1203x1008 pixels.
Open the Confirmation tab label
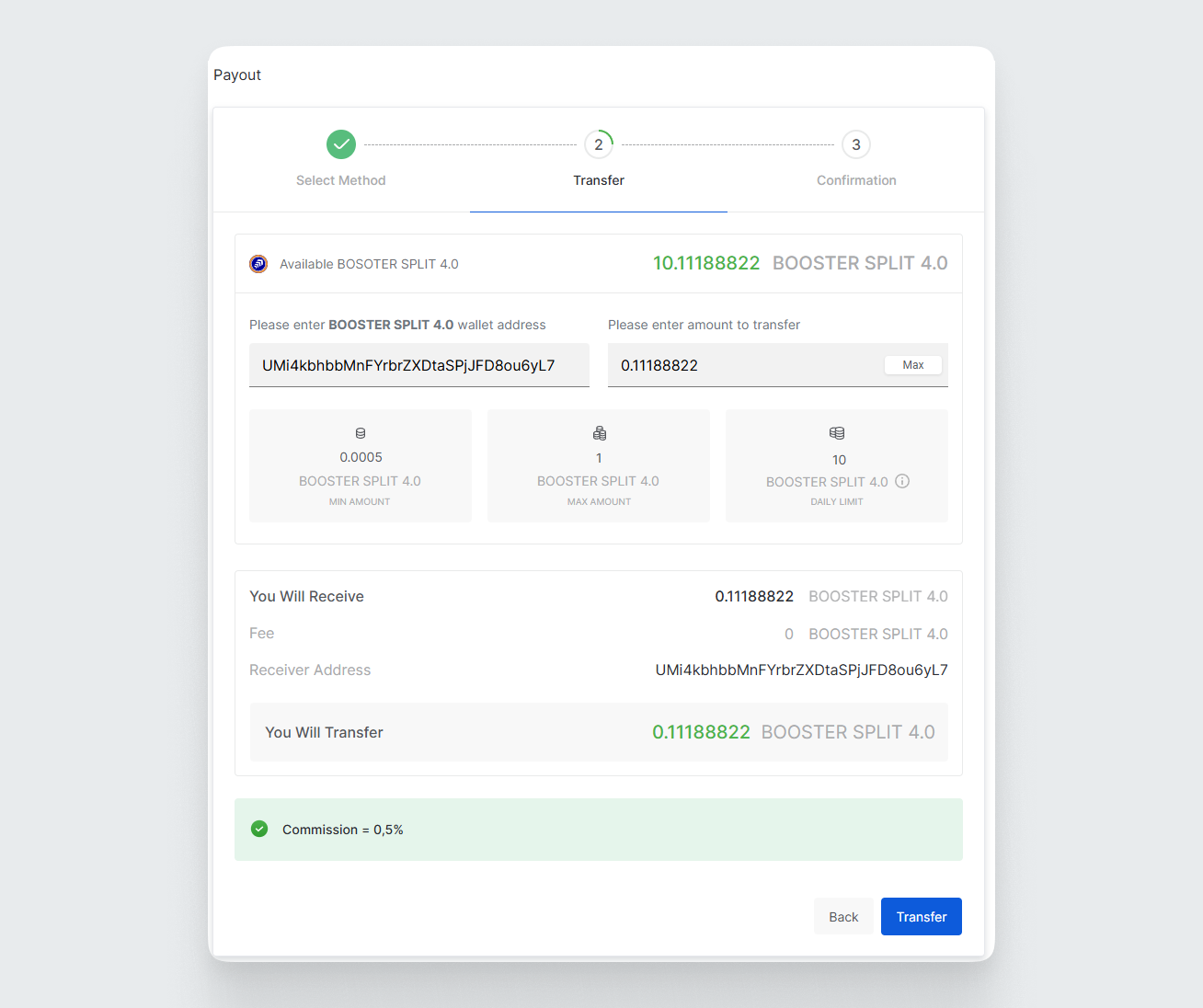856,180
